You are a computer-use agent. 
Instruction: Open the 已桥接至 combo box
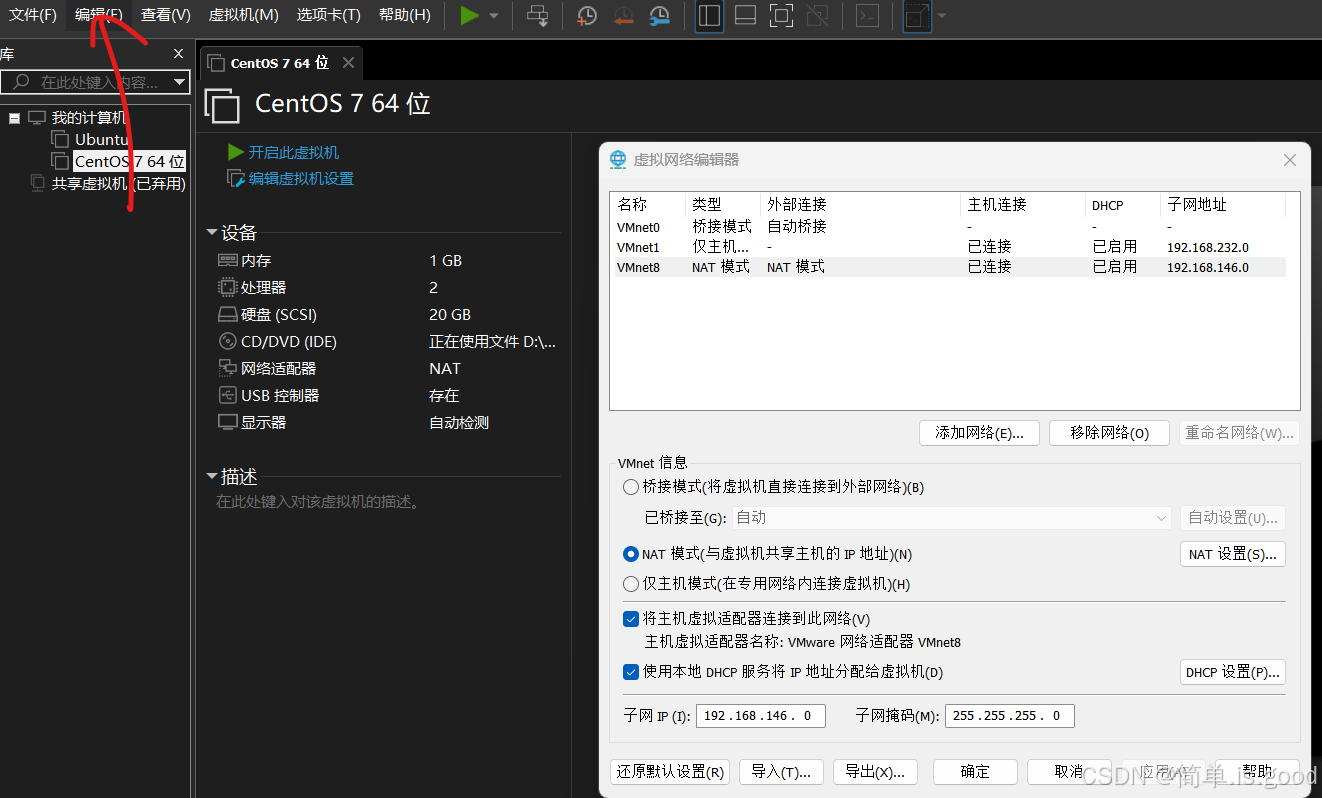pyautogui.click(x=951, y=518)
